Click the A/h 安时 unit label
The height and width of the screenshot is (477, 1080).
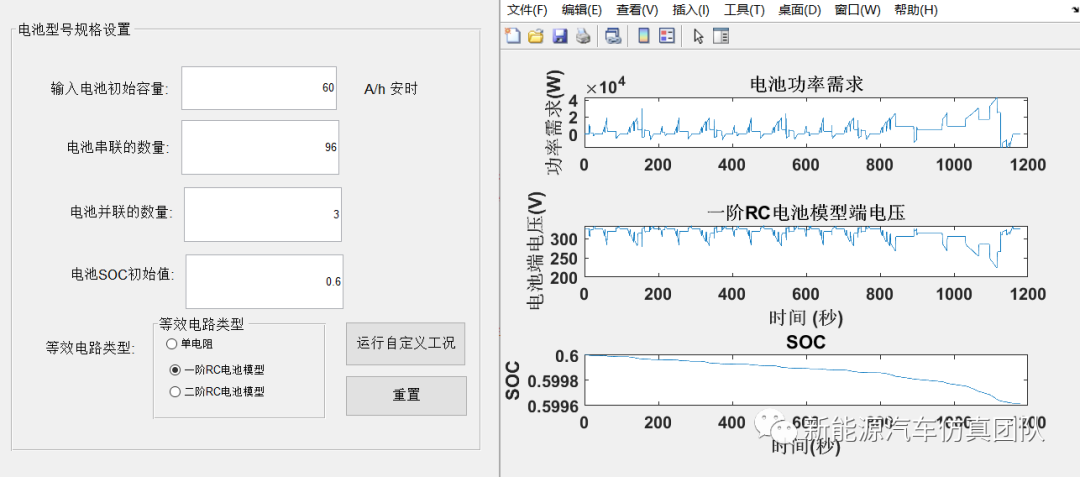(x=391, y=89)
